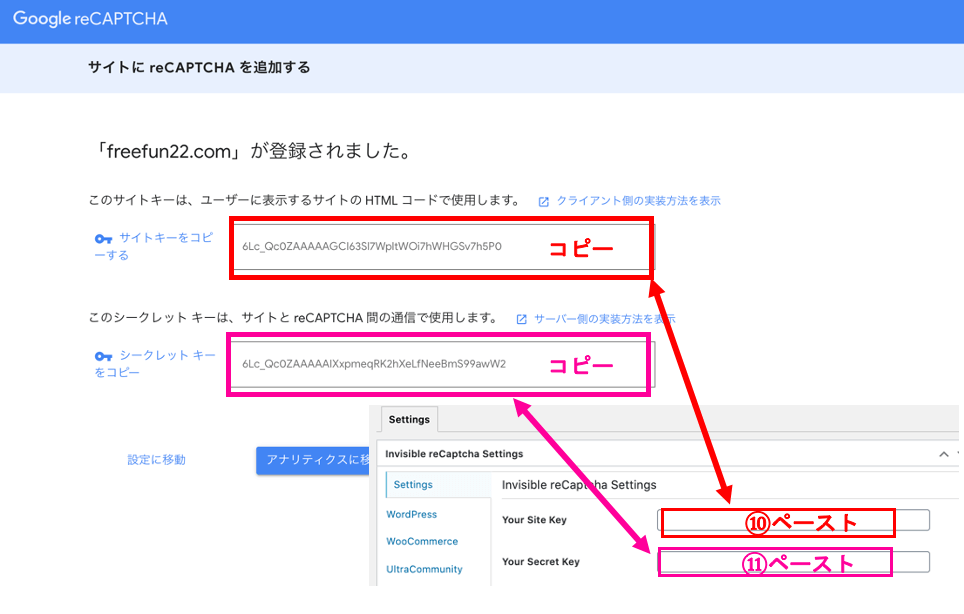Click サイトキーをコピーする link
The image size is (964, 614).
click(x=154, y=246)
